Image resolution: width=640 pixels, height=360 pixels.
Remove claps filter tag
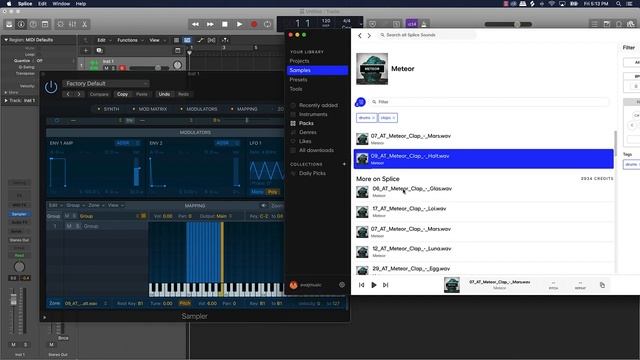[x=394, y=118]
